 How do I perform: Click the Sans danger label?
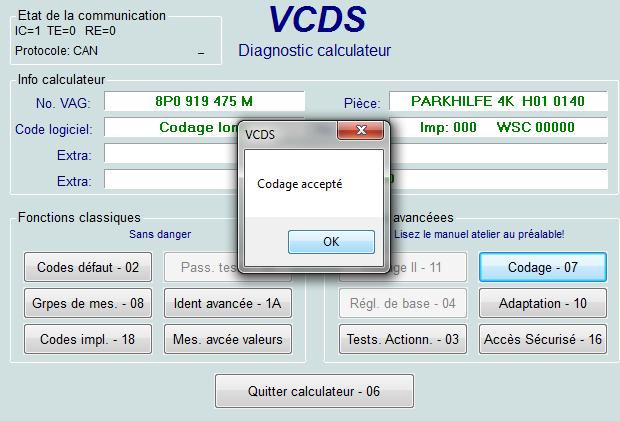point(160,234)
